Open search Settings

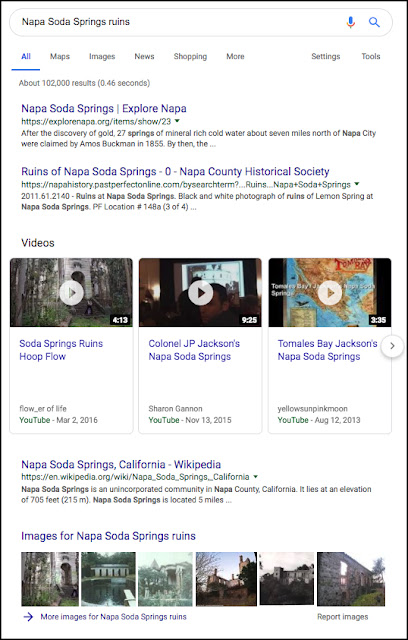click(326, 57)
